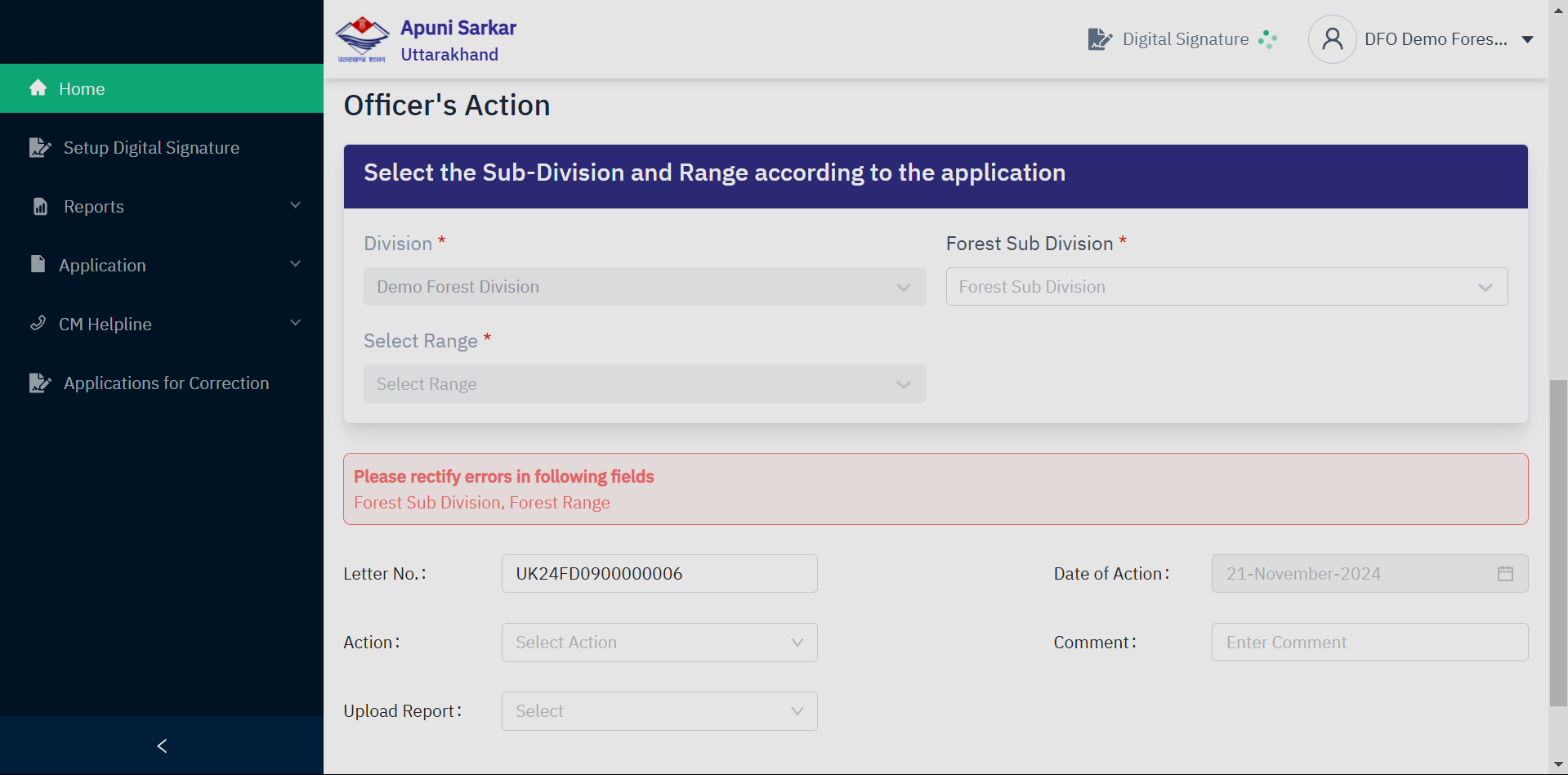Image resolution: width=1568 pixels, height=775 pixels.
Task: Expand the CM Helpline submenu
Action: coord(296,323)
